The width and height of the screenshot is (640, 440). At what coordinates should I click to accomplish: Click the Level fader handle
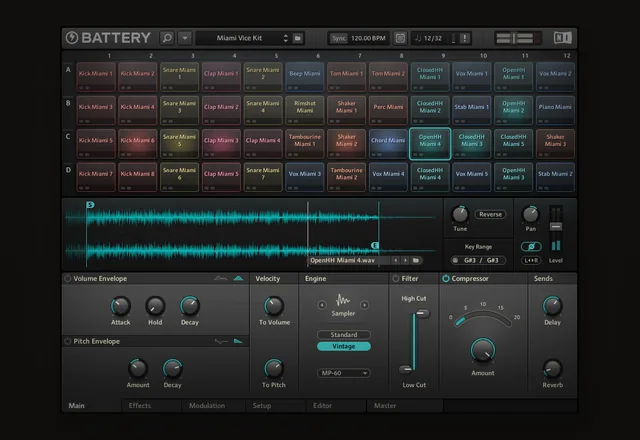tap(556, 227)
